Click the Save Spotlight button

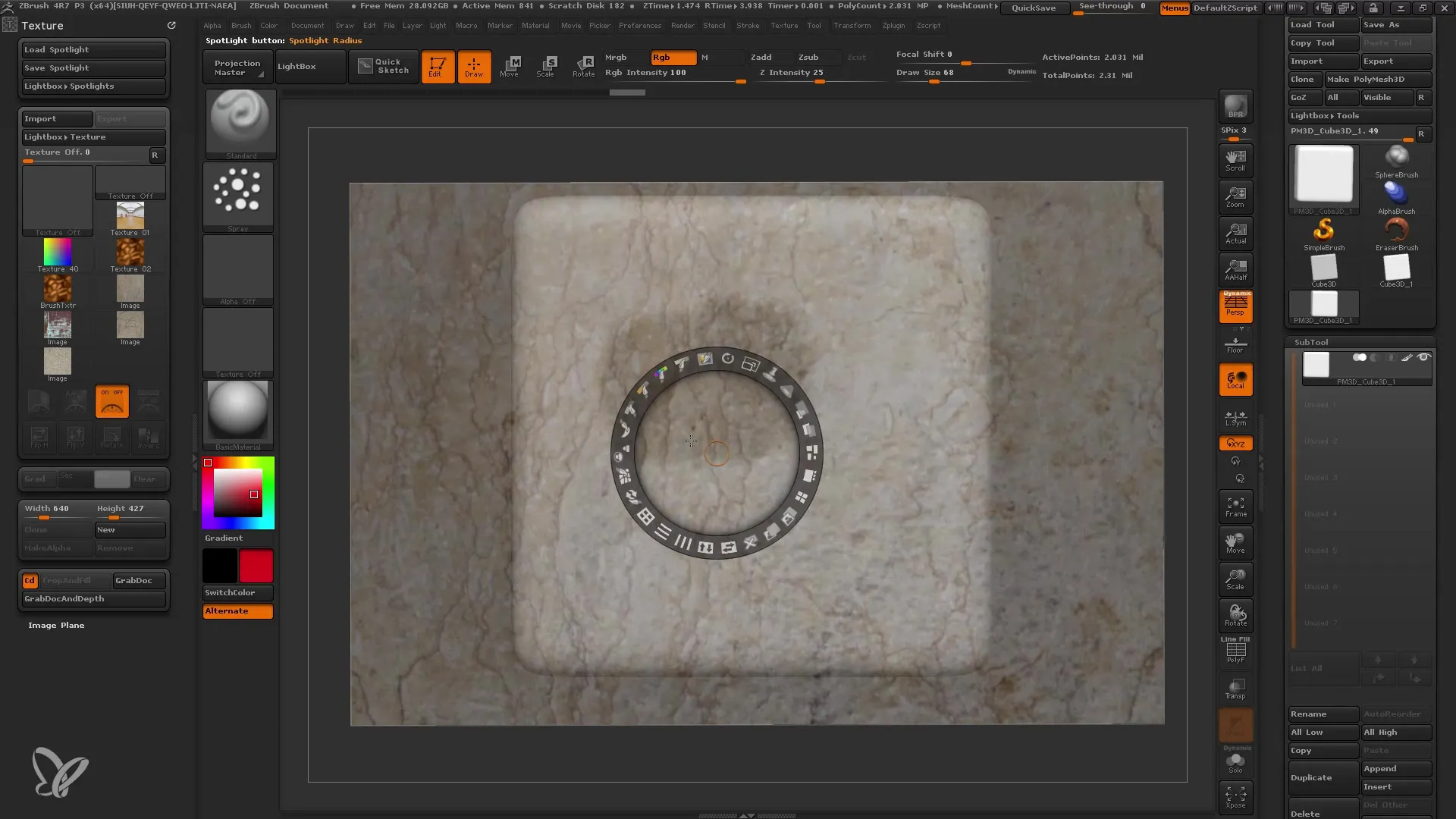(94, 68)
